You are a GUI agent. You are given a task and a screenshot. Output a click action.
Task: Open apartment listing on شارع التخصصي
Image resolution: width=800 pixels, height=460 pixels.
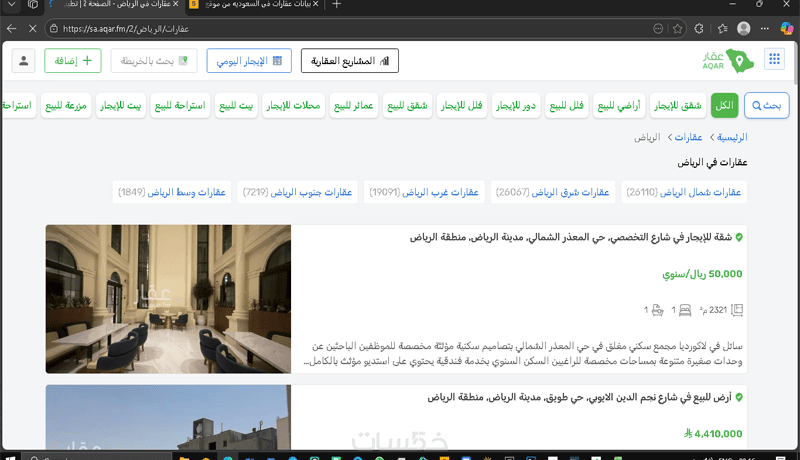(x=570, y=237)
